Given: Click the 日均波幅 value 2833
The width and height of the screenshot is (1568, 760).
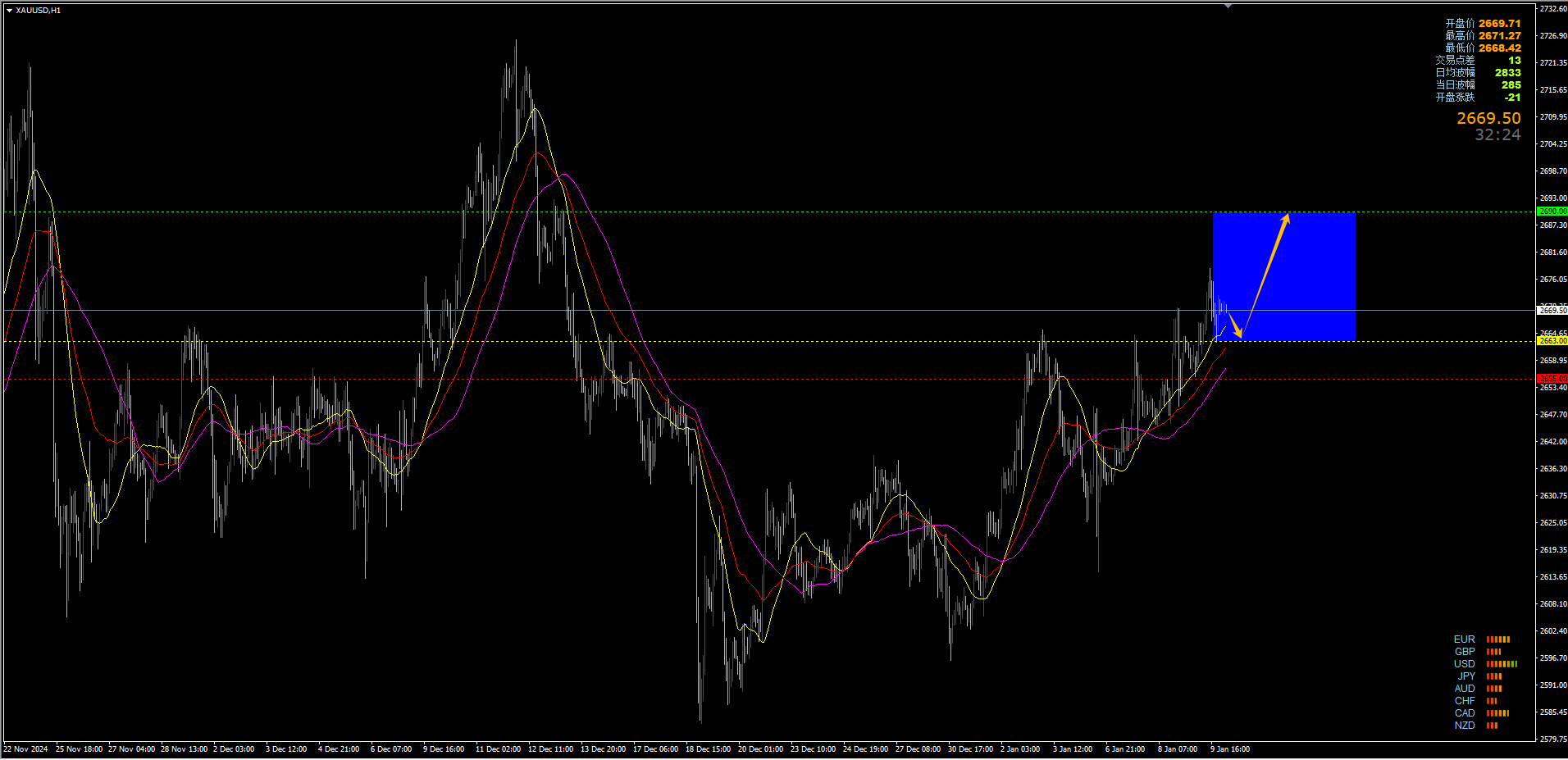Looking at the screenshot, I should [x=1507, y=73].
